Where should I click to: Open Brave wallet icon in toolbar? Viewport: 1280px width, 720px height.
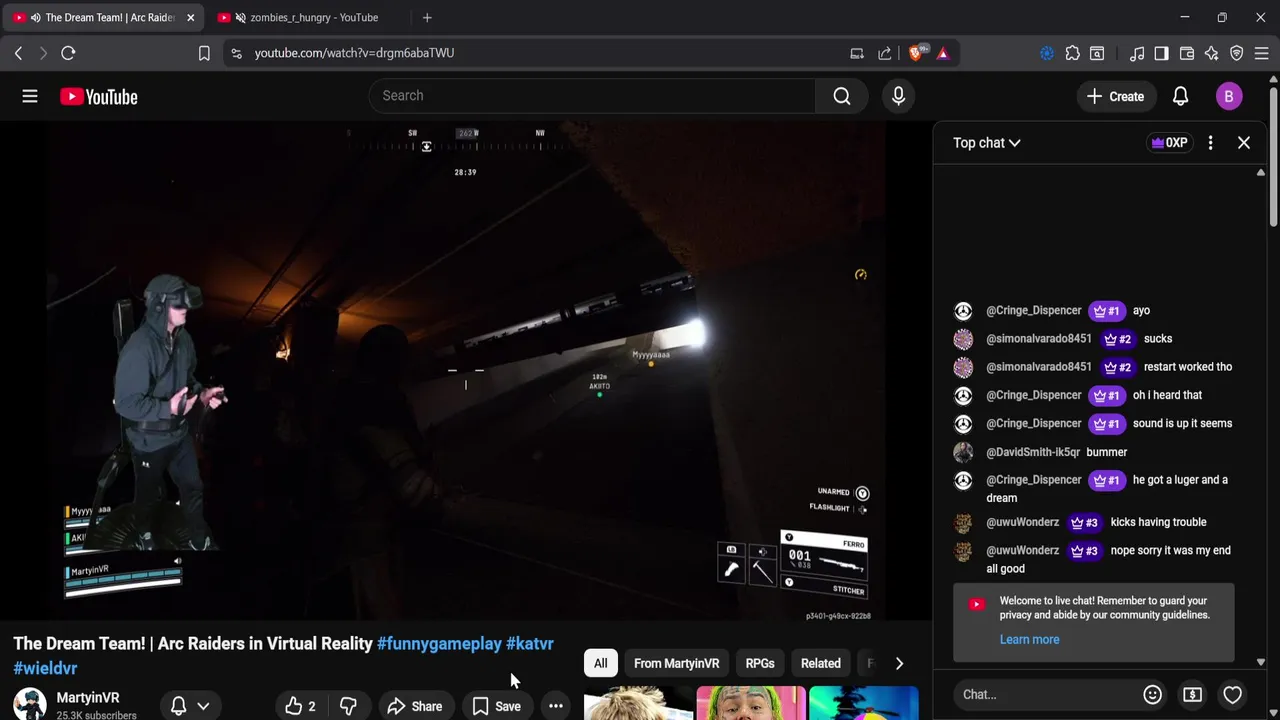point(1187,53)
